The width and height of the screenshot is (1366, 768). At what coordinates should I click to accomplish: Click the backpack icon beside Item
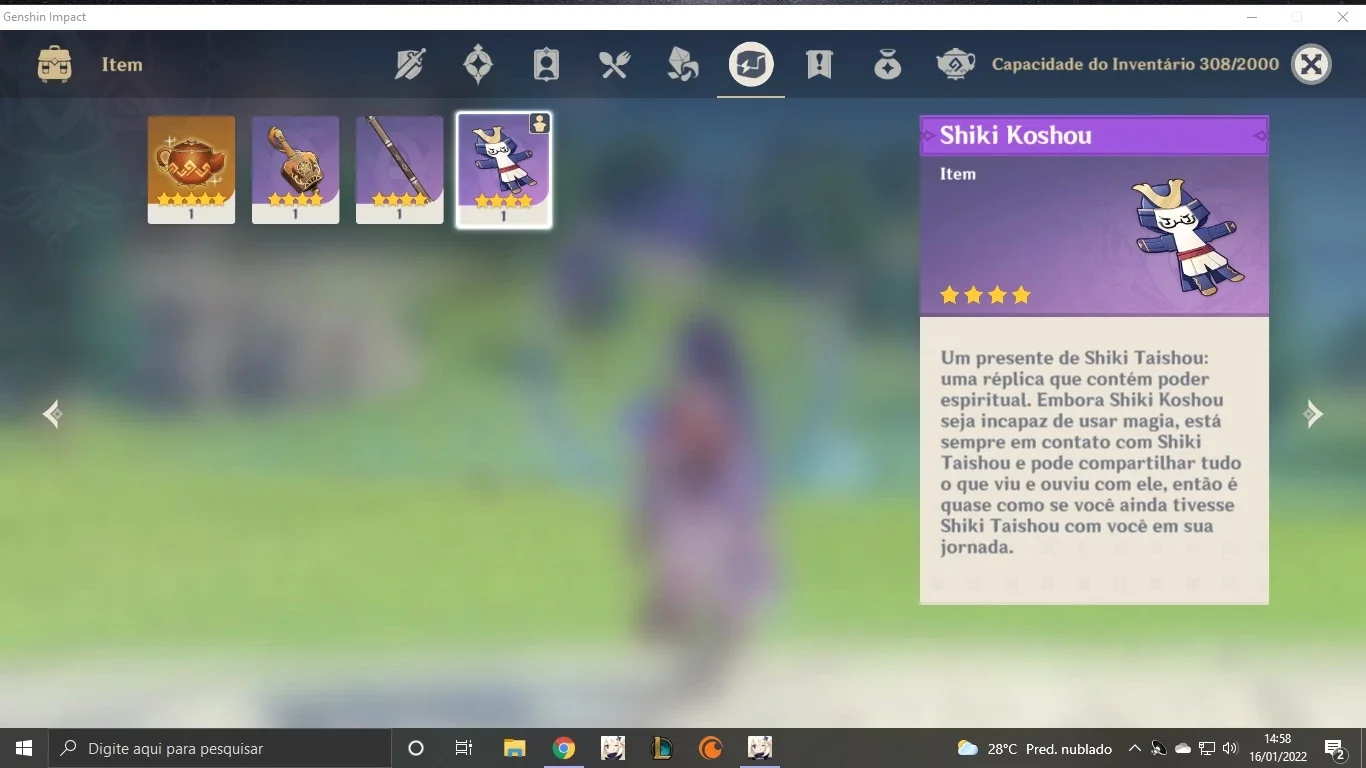[x=54, y=65]
